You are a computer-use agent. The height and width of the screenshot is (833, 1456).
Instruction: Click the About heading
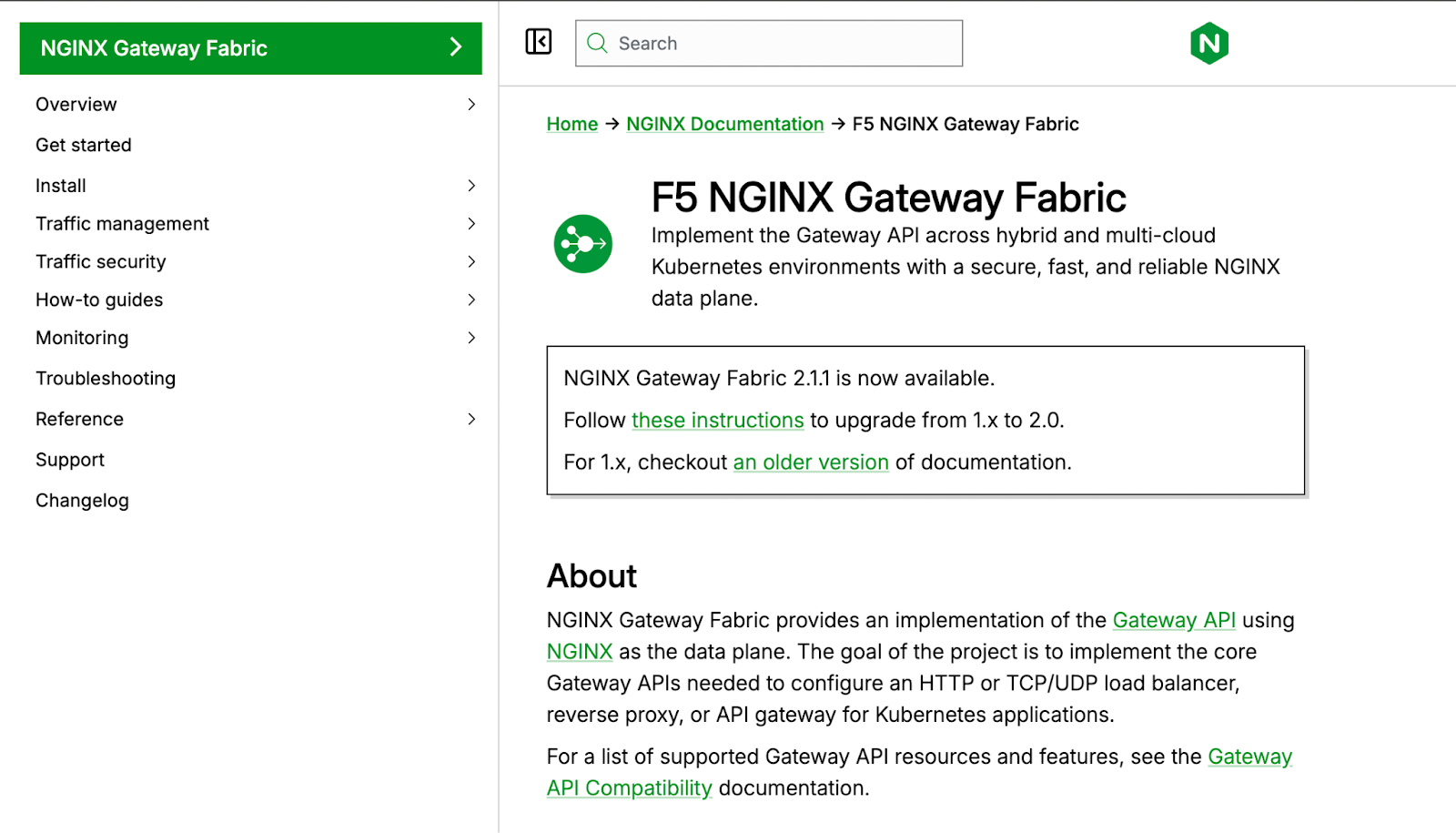point(591,576)
